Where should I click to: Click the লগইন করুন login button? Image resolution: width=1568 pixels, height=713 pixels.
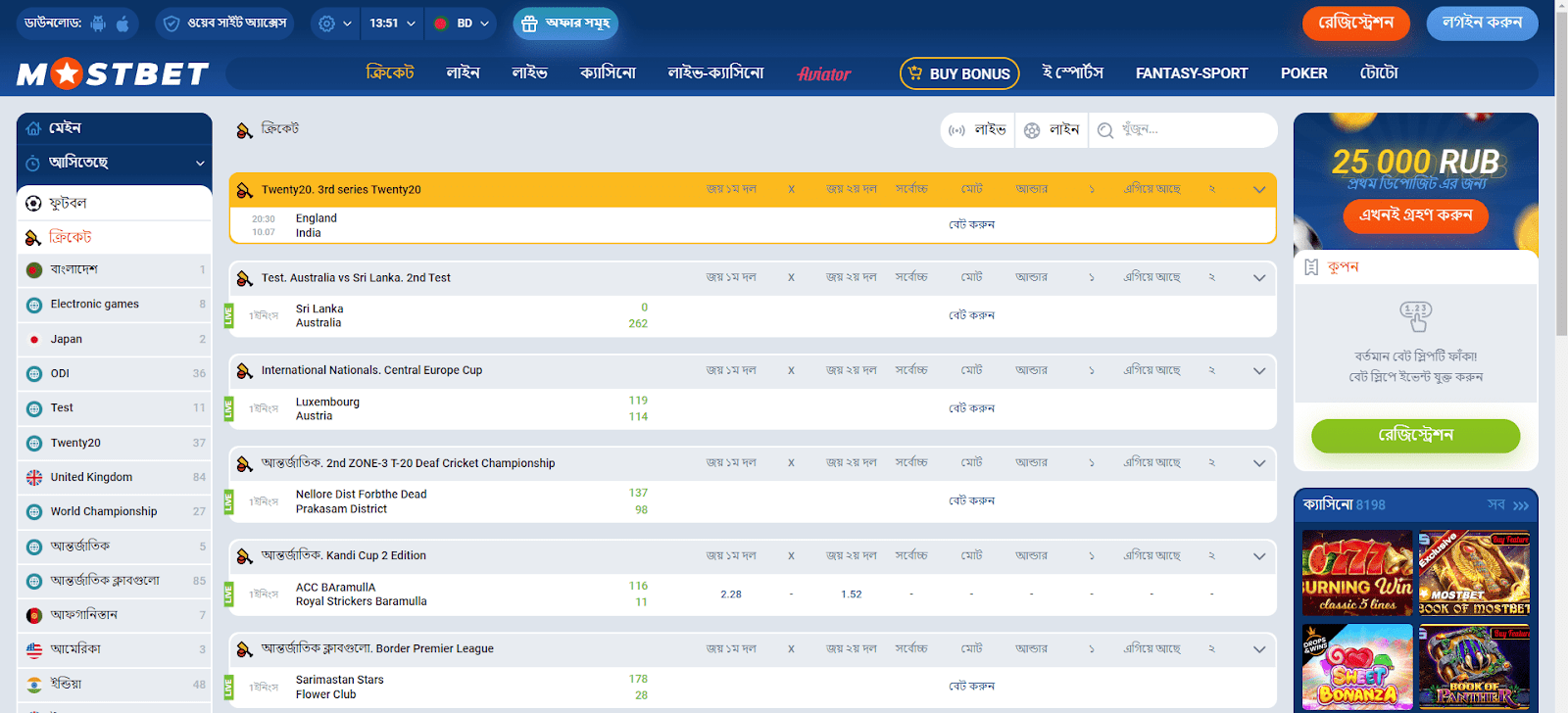click(1483, 24)
